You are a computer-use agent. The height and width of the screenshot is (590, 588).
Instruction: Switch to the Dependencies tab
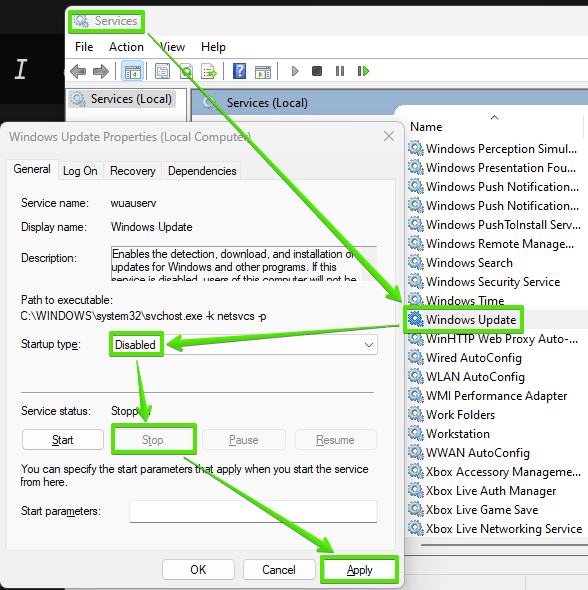(x=202, y=171)
